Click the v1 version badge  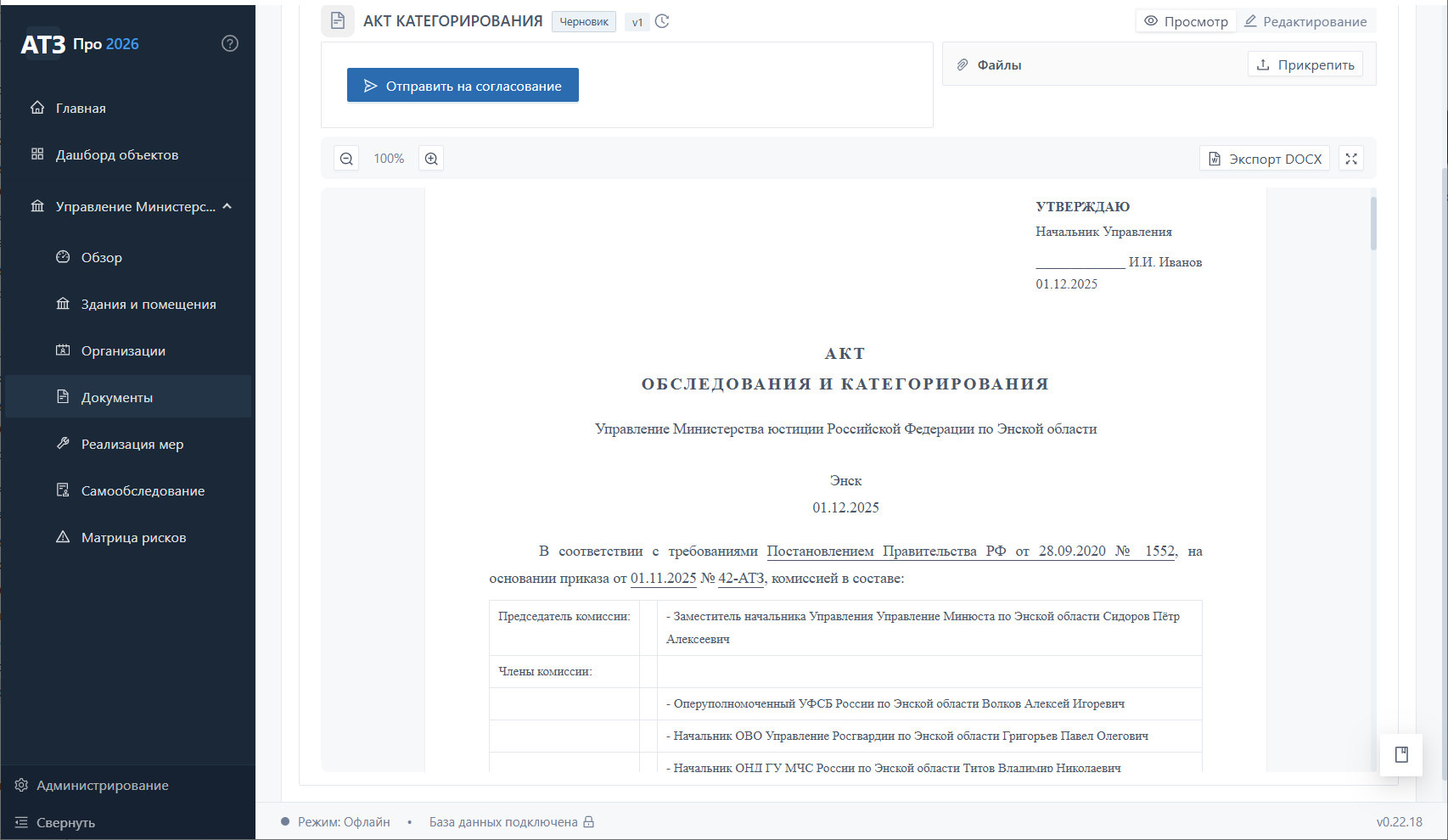coord(637,22)
